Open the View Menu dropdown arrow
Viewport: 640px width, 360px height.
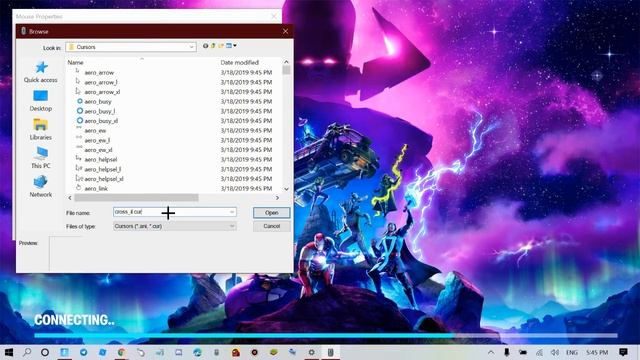tap(235, 46)
